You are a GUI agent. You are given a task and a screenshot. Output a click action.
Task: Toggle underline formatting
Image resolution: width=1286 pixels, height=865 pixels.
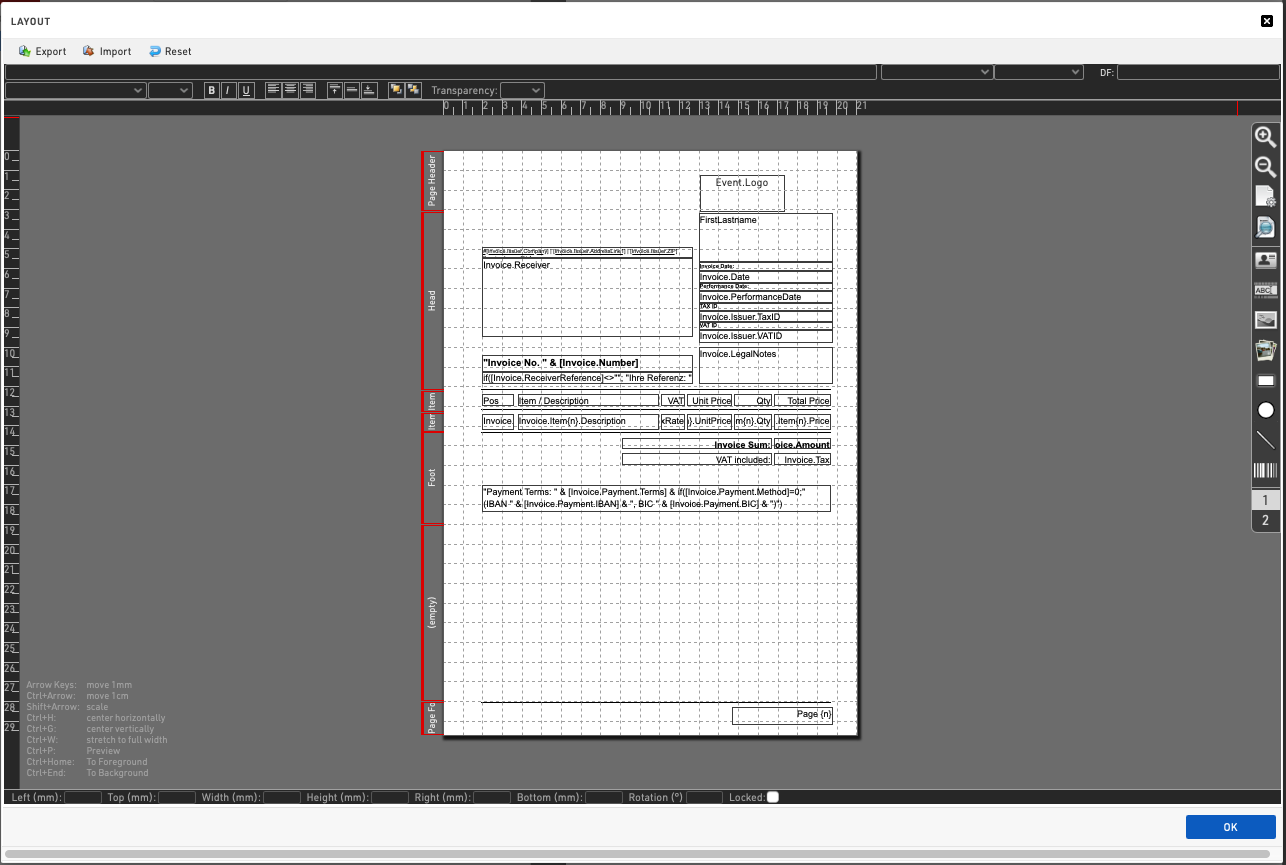click(x=246, y=90)
